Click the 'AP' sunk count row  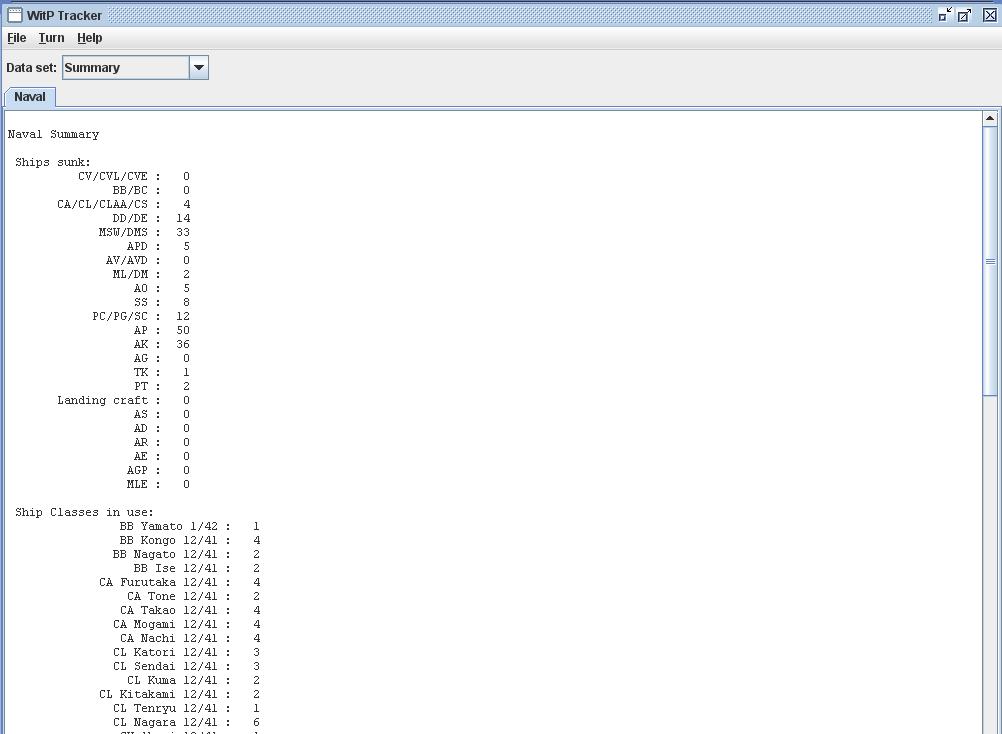(162, 331)
